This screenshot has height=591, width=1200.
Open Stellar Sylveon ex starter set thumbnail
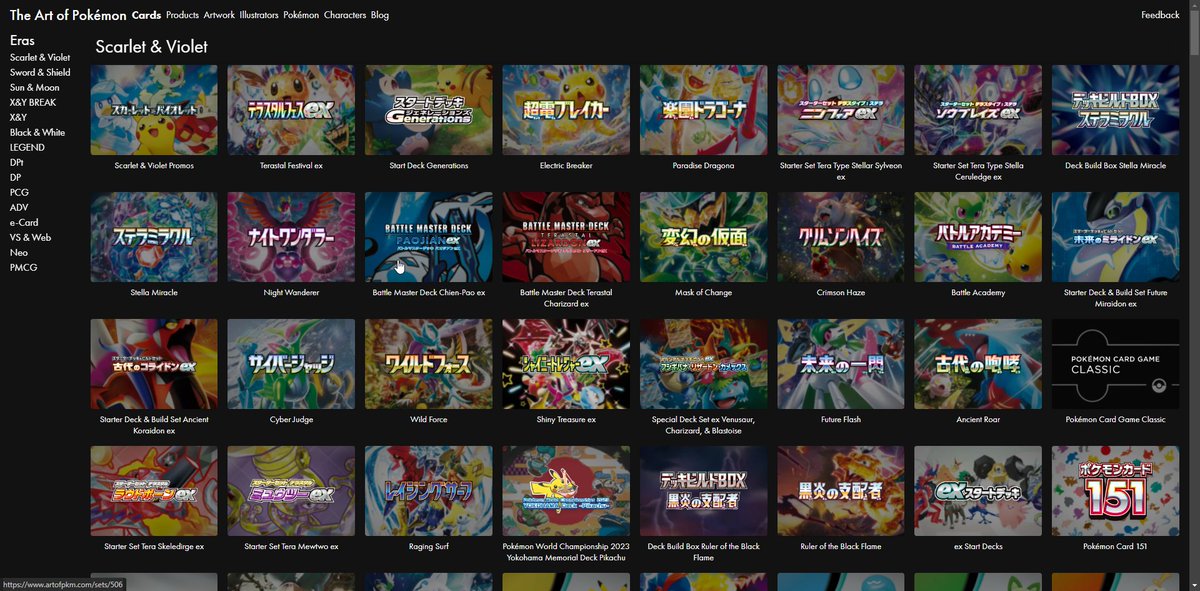pos(841,110)
